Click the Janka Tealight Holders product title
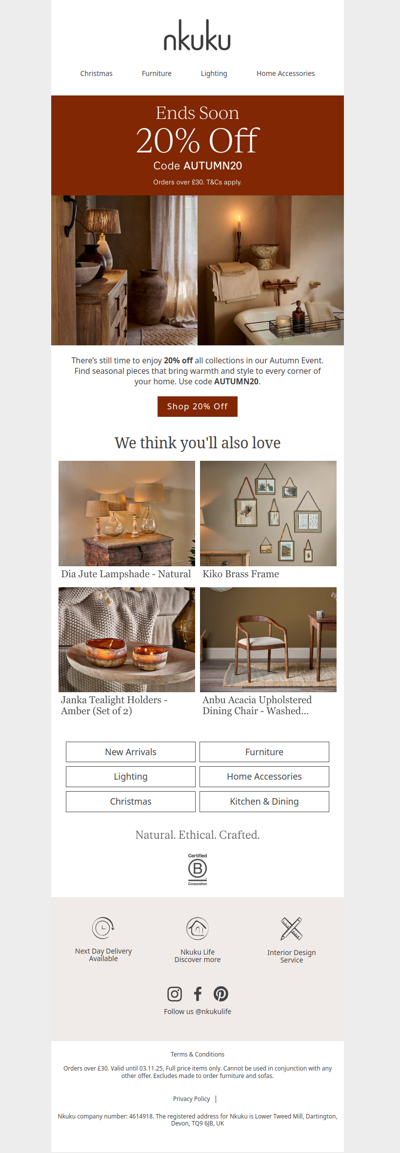This screenshot has height=1153, width=400. [x=114, y=705]
